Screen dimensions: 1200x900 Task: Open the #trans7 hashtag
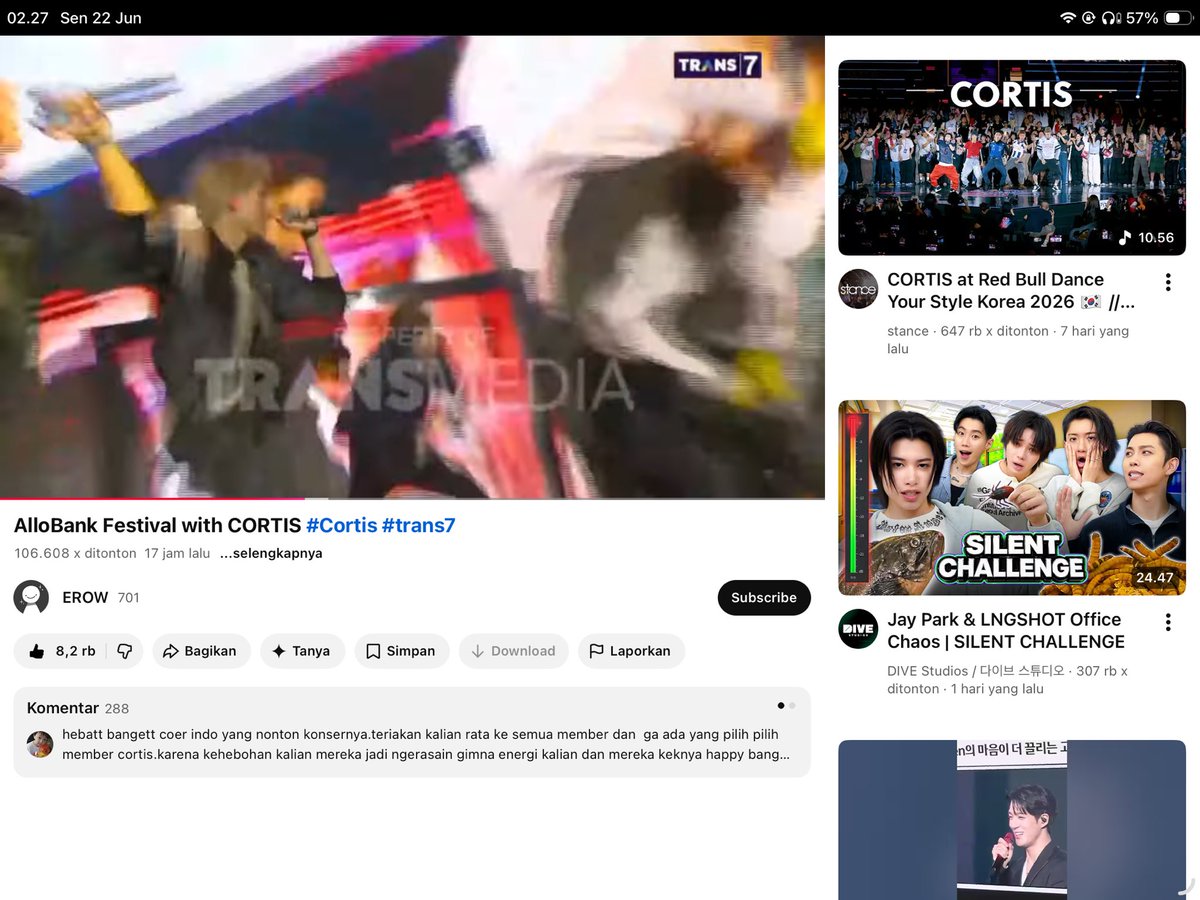419,525
